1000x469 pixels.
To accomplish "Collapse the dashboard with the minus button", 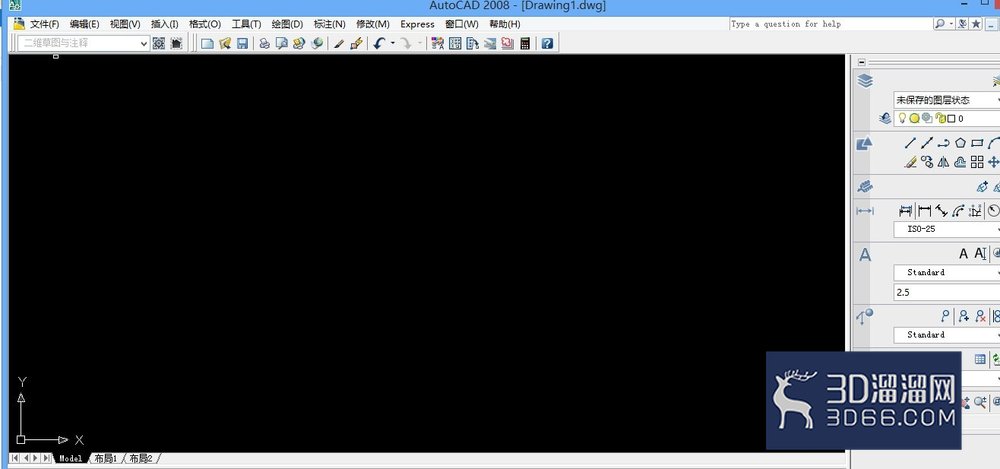I will click(862, 62).
